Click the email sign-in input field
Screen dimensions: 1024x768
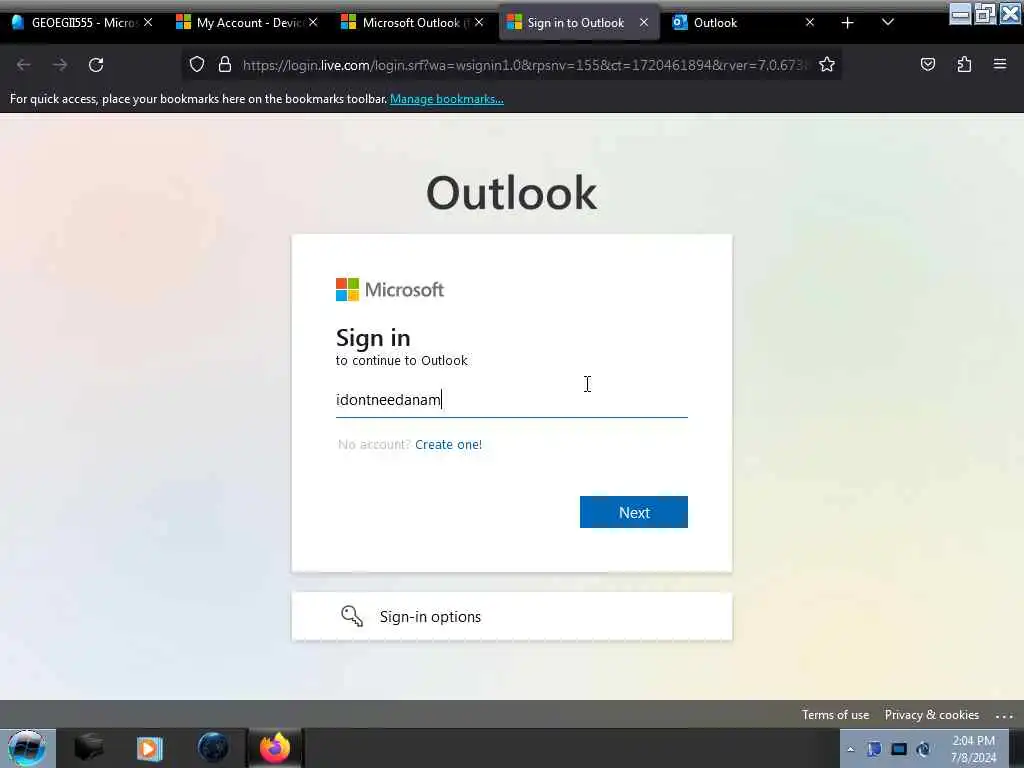(x=511, y=400)
